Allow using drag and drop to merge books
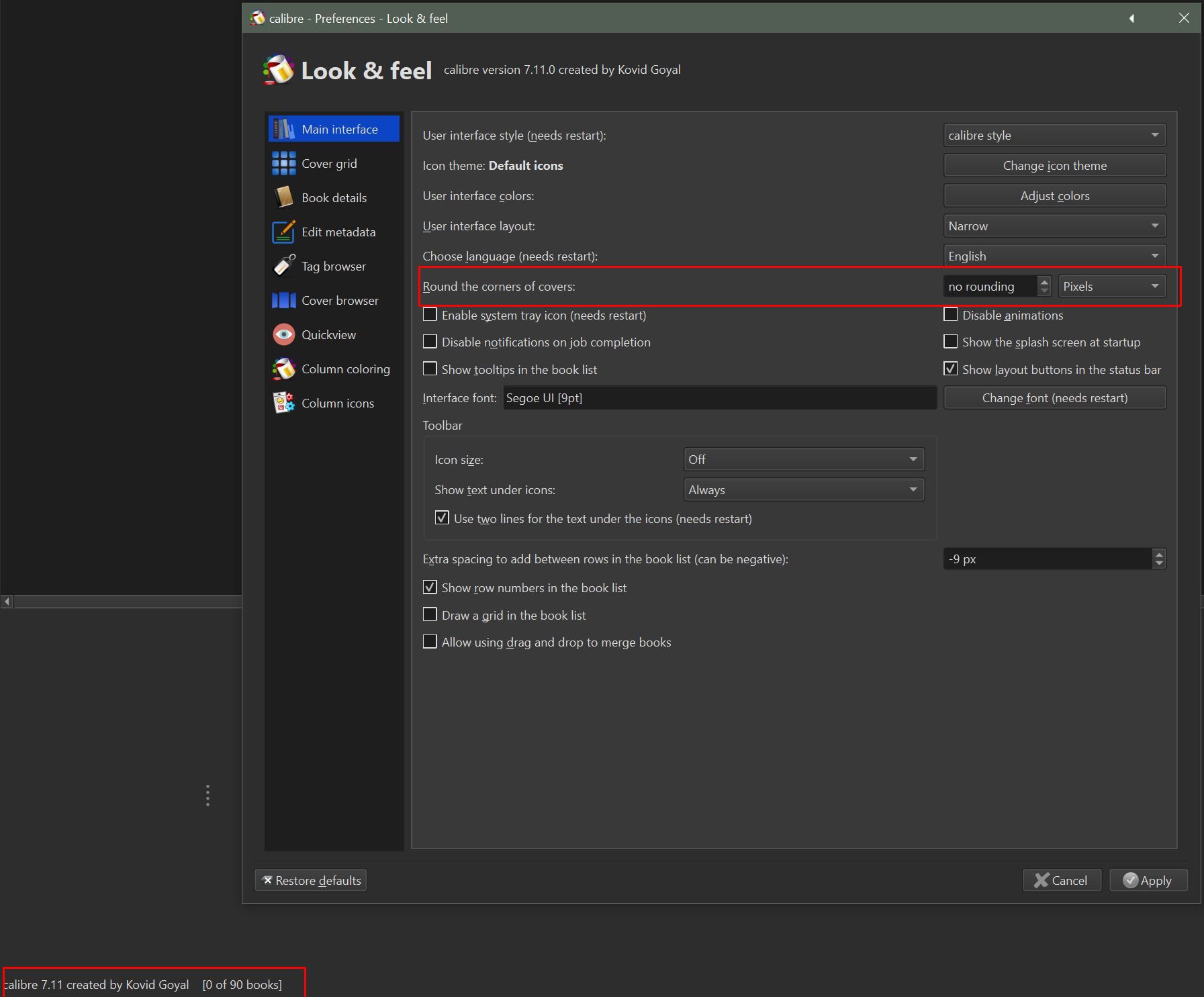The height and width of the screenshot is (997, 1204). point(430,642)
